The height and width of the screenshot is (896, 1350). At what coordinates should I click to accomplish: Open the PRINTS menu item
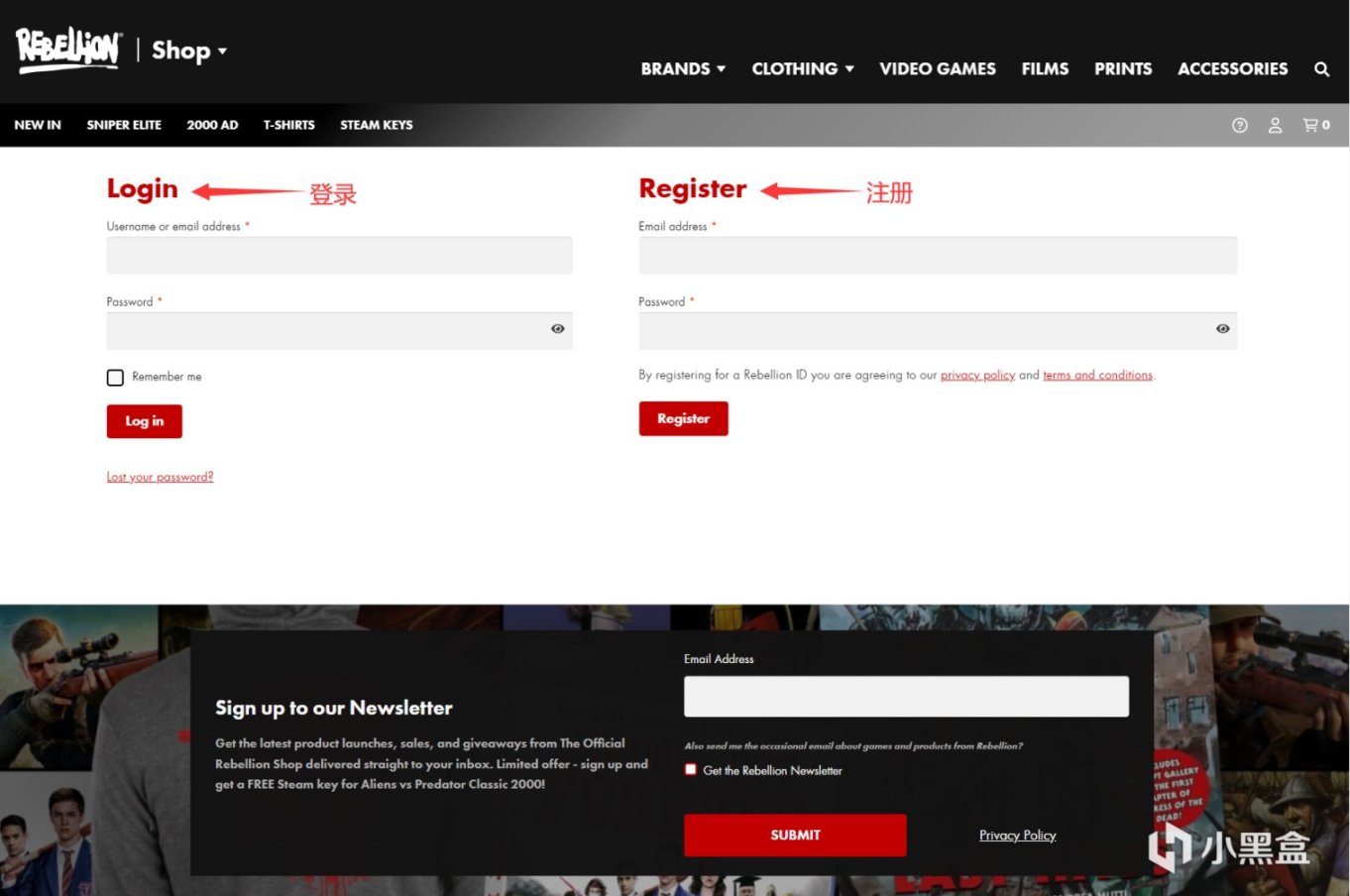click(1123, 69)
